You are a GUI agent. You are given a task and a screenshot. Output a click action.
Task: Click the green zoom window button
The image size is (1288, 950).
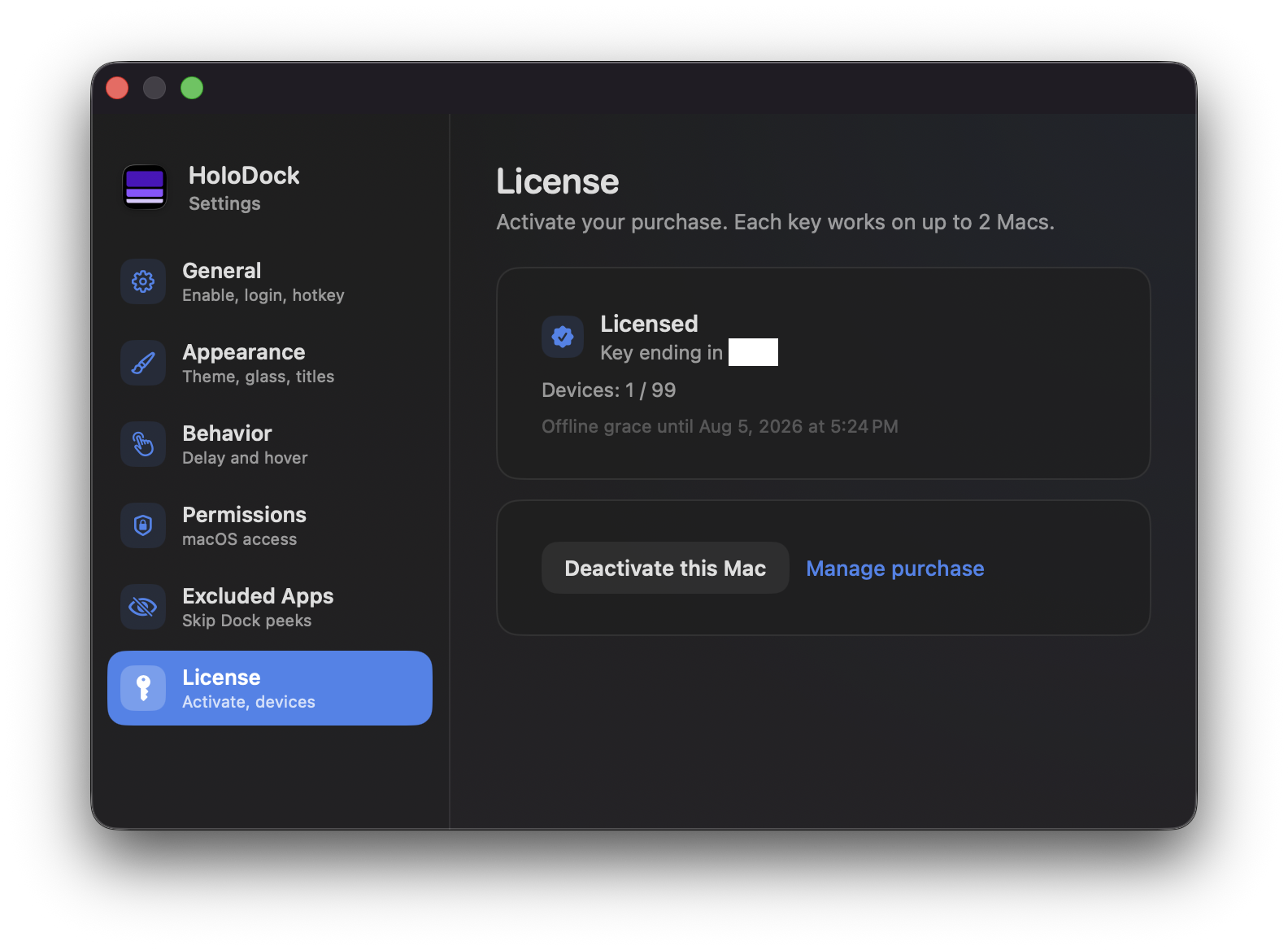[x=192, y=88]
